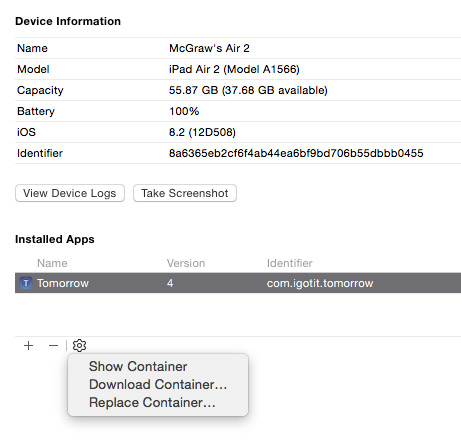Image resolution: width=461 pixels, height=442 pixels.
Task: Click the minus icon to remove app
Action: tap(53, 346)
